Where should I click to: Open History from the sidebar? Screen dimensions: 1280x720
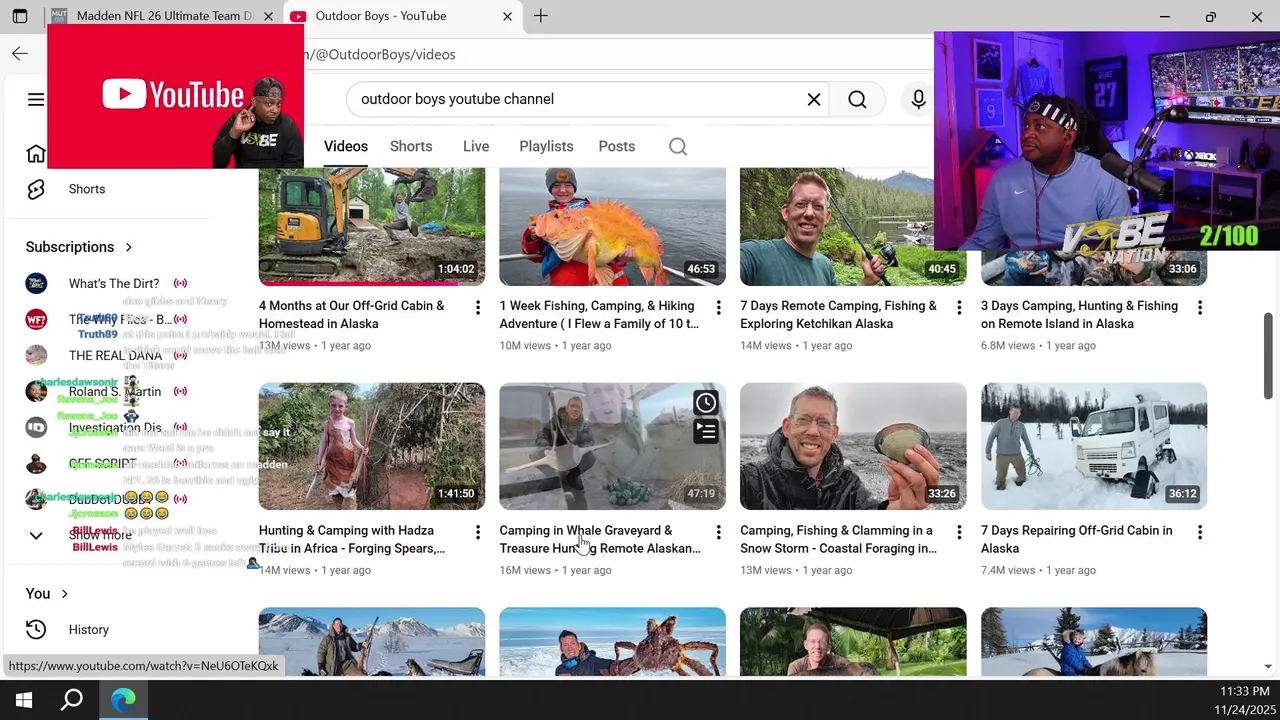click(89, 630)
